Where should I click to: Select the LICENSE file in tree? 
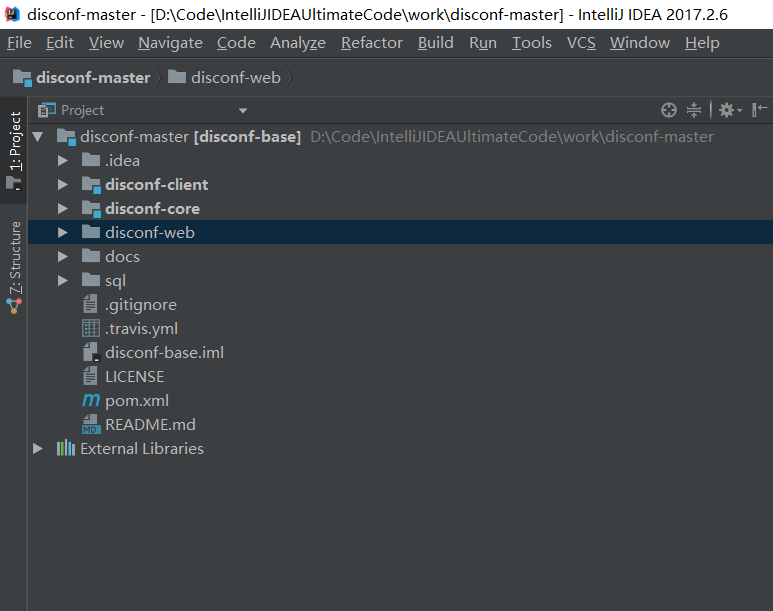click(134, 376)
